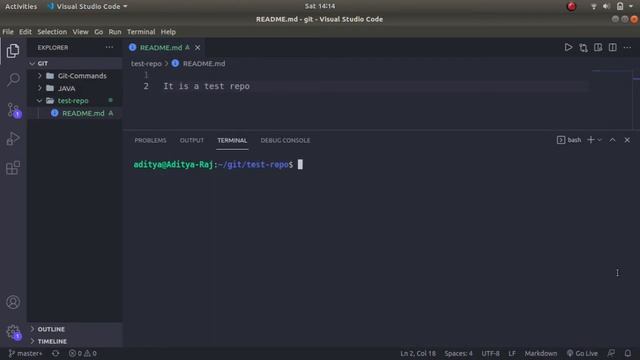Viewport: 640px width, 360px height.
Task: Open the launch profile dropdown beside the plus icon
Action: [x=600, y=140]
